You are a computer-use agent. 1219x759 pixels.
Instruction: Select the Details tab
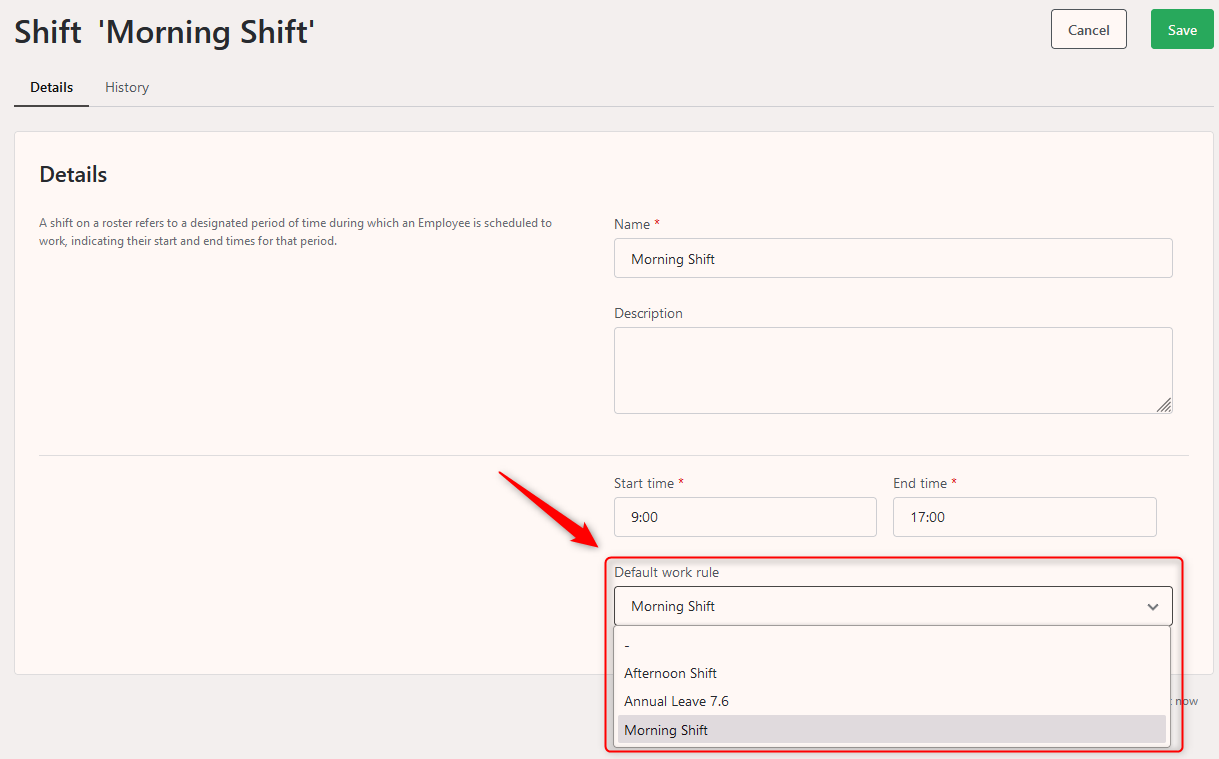(x=52, y=87)
